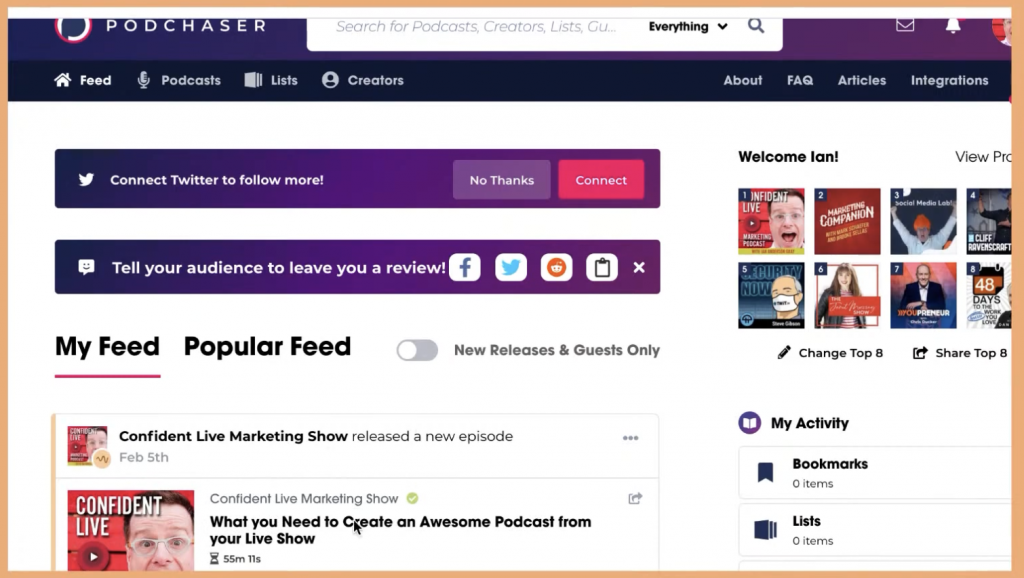Dismiss the review request banner
Image resolution: width=1024 pixels, height=578 pixels.
pos(639,267)
